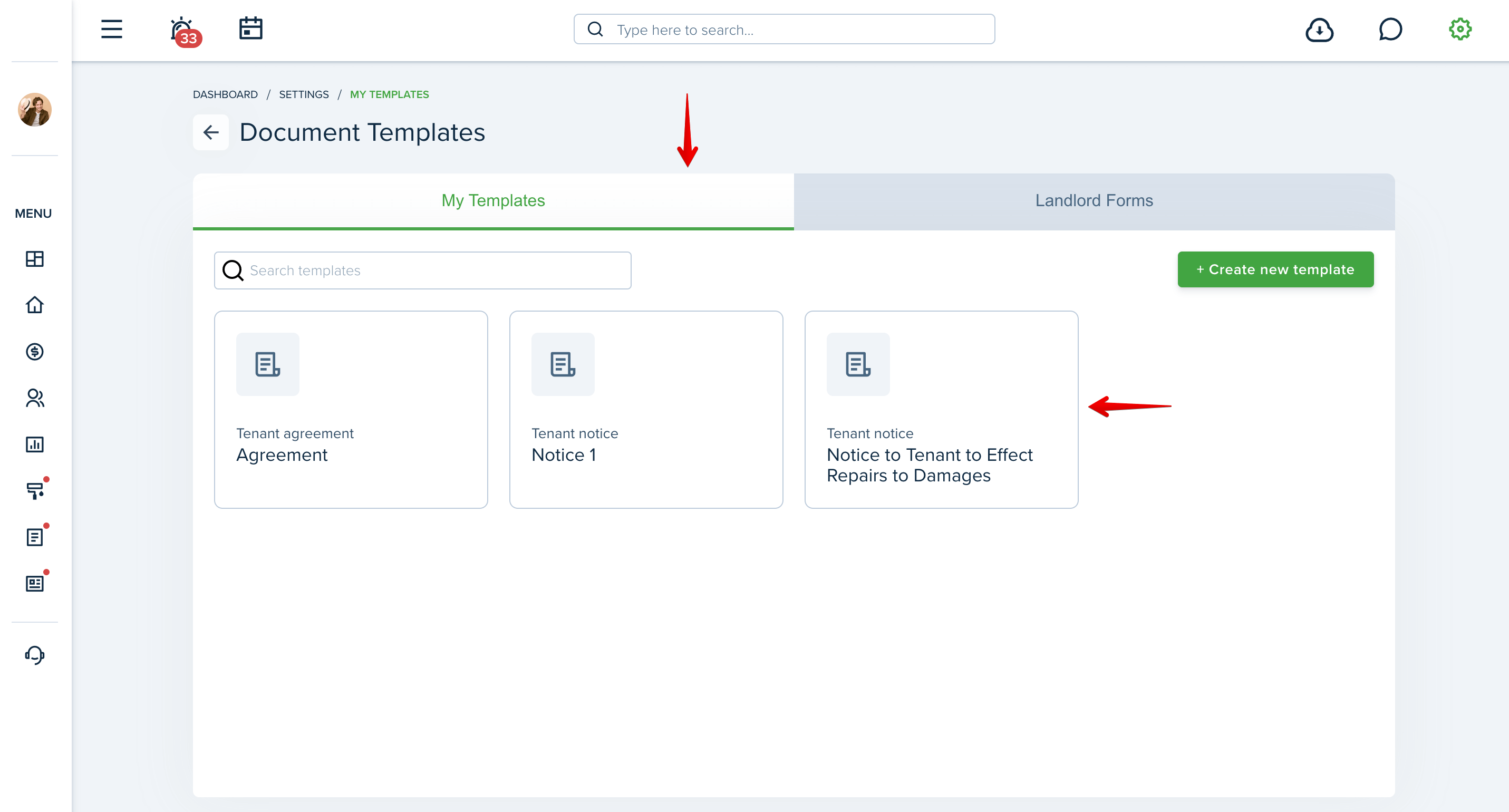
Task: Open Notice to Tenant to Effect Repairs title
Action: tap(929, 465)
